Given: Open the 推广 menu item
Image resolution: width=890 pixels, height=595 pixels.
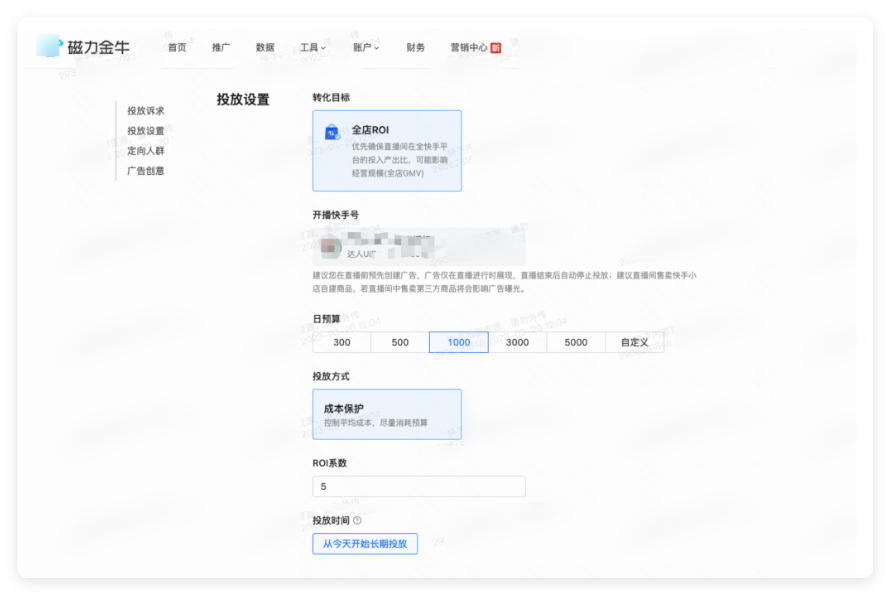Looking at the screenshot, I should (x=222, y=46).
